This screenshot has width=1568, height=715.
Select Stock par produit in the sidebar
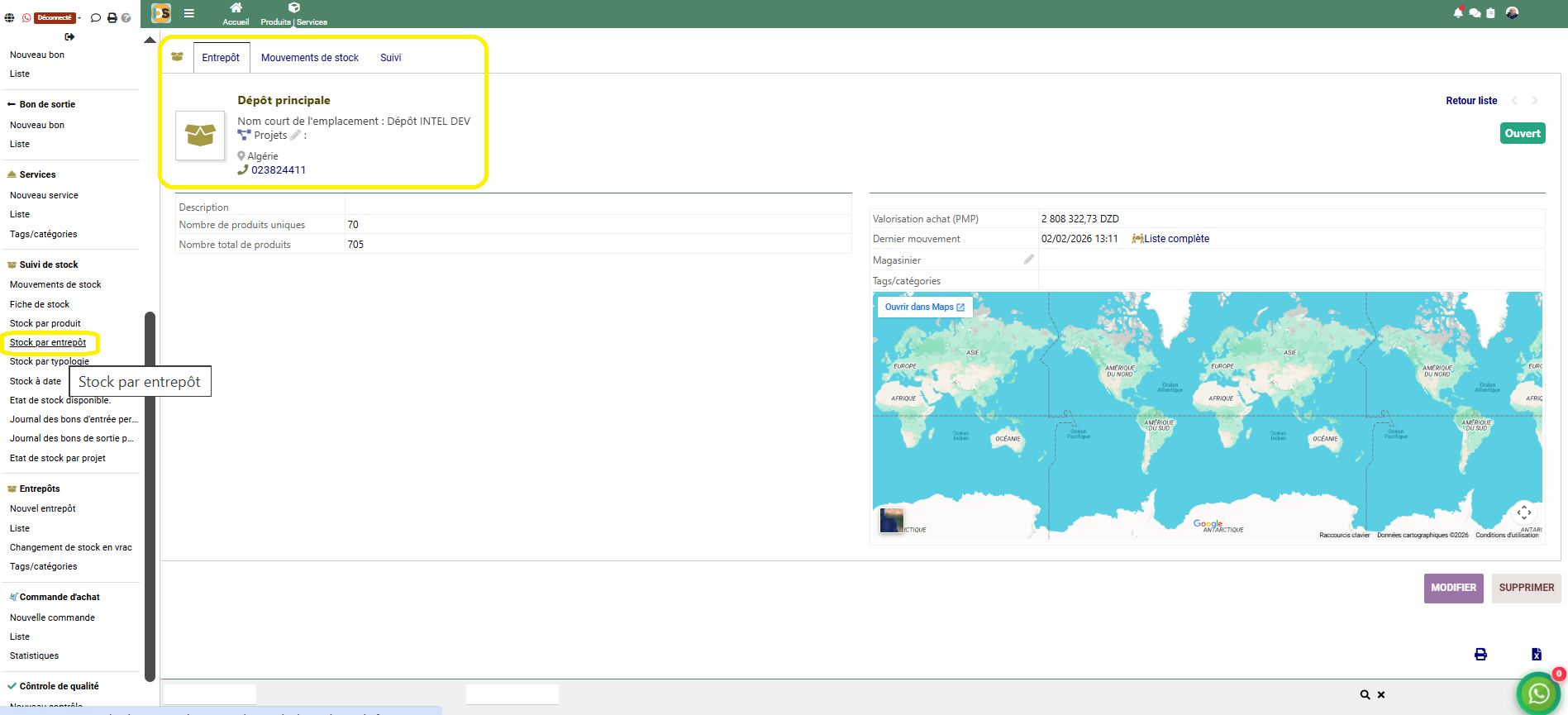point(45,323)
